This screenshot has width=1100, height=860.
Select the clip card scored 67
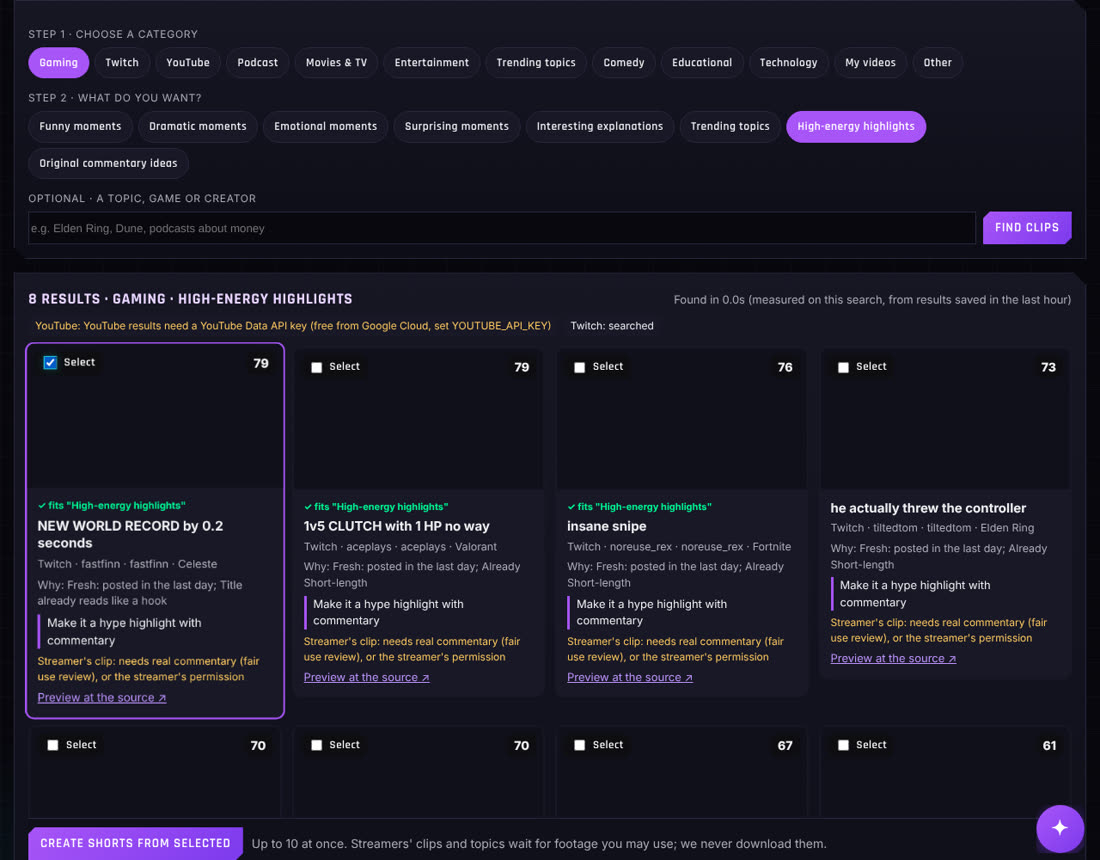coord(579,745)
